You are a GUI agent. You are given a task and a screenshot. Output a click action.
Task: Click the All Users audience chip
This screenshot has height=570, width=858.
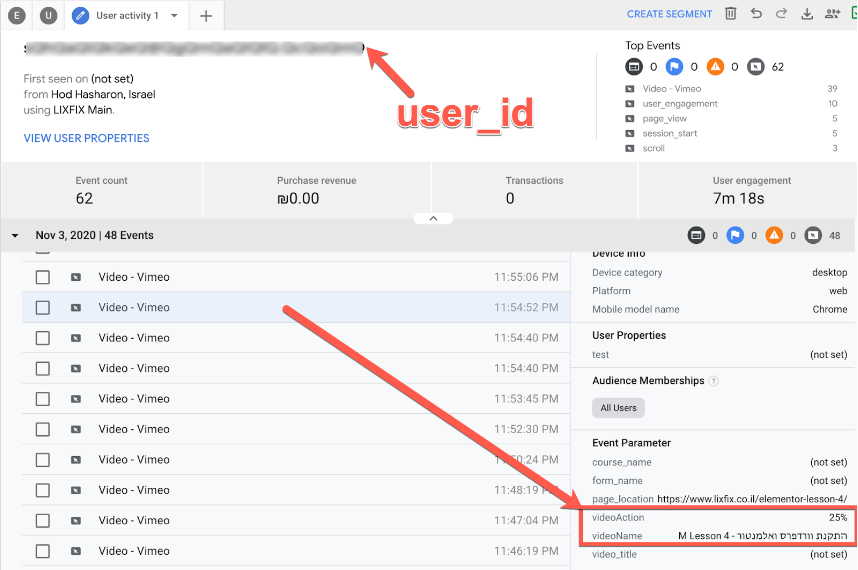pos(618,408)
